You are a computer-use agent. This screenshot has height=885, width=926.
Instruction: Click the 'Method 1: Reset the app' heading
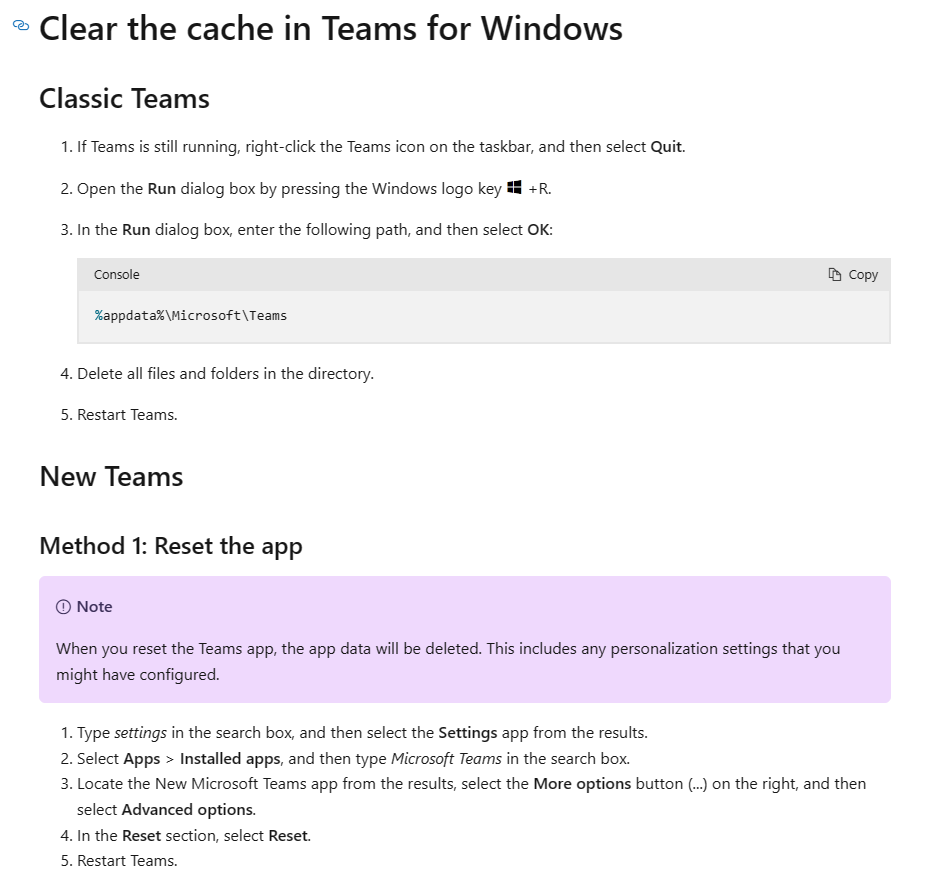pyautogui.click(x=170, y=546)
